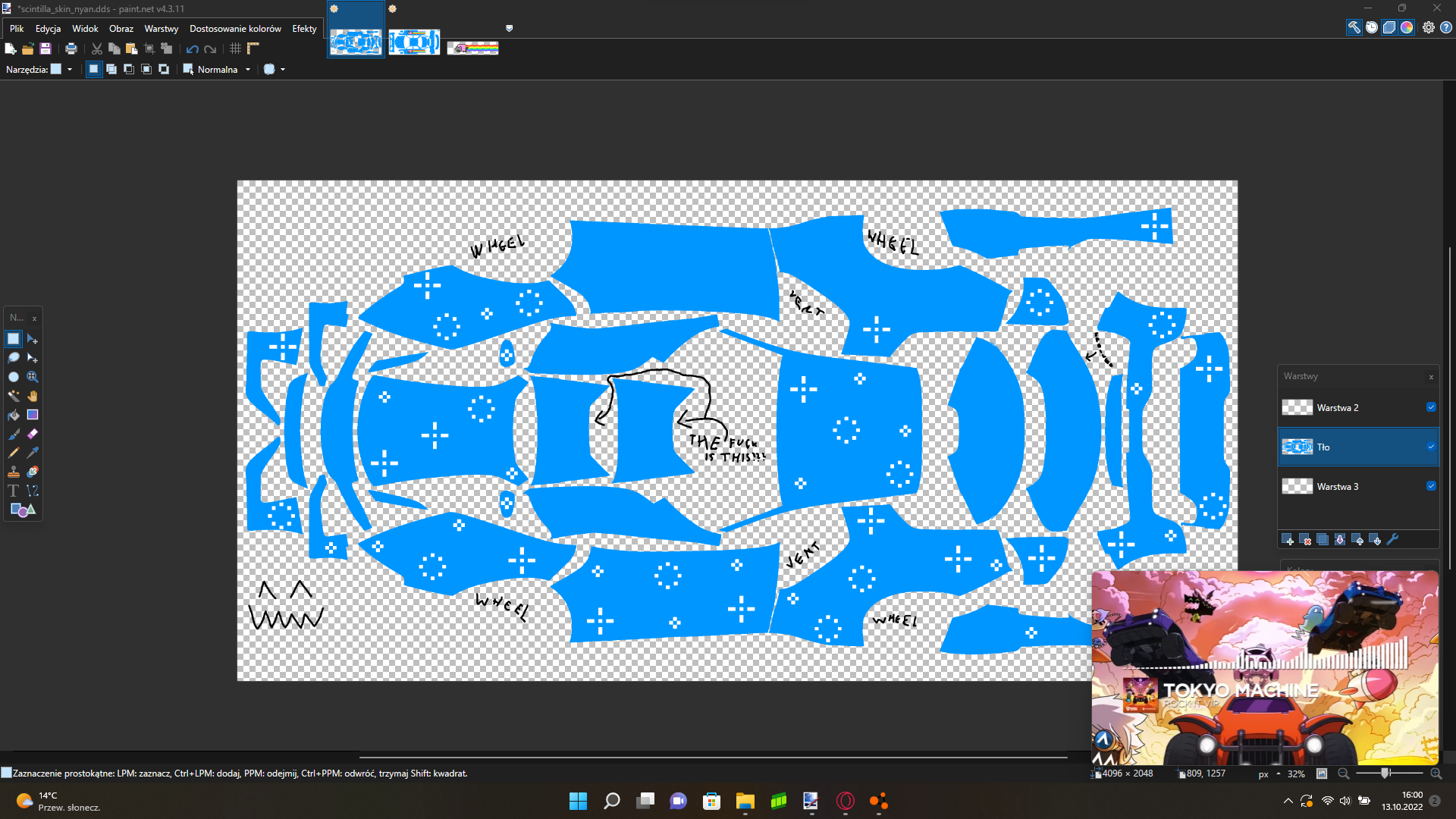Toggle visibility of Tło layer
This screenshot has height=819, width=1456.
[1431, 447]
